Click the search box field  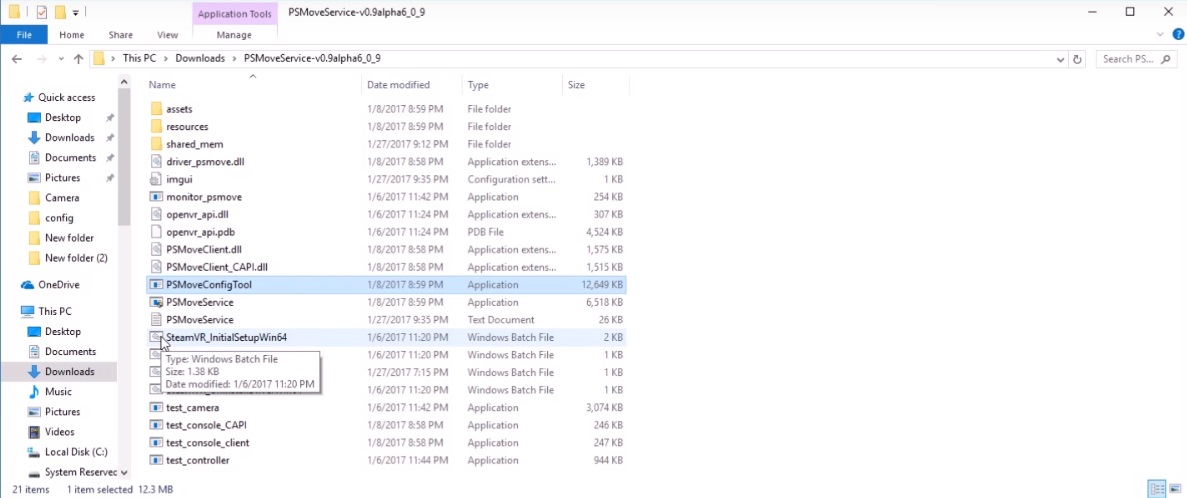pyautogui.click(x=1137, y=58)
